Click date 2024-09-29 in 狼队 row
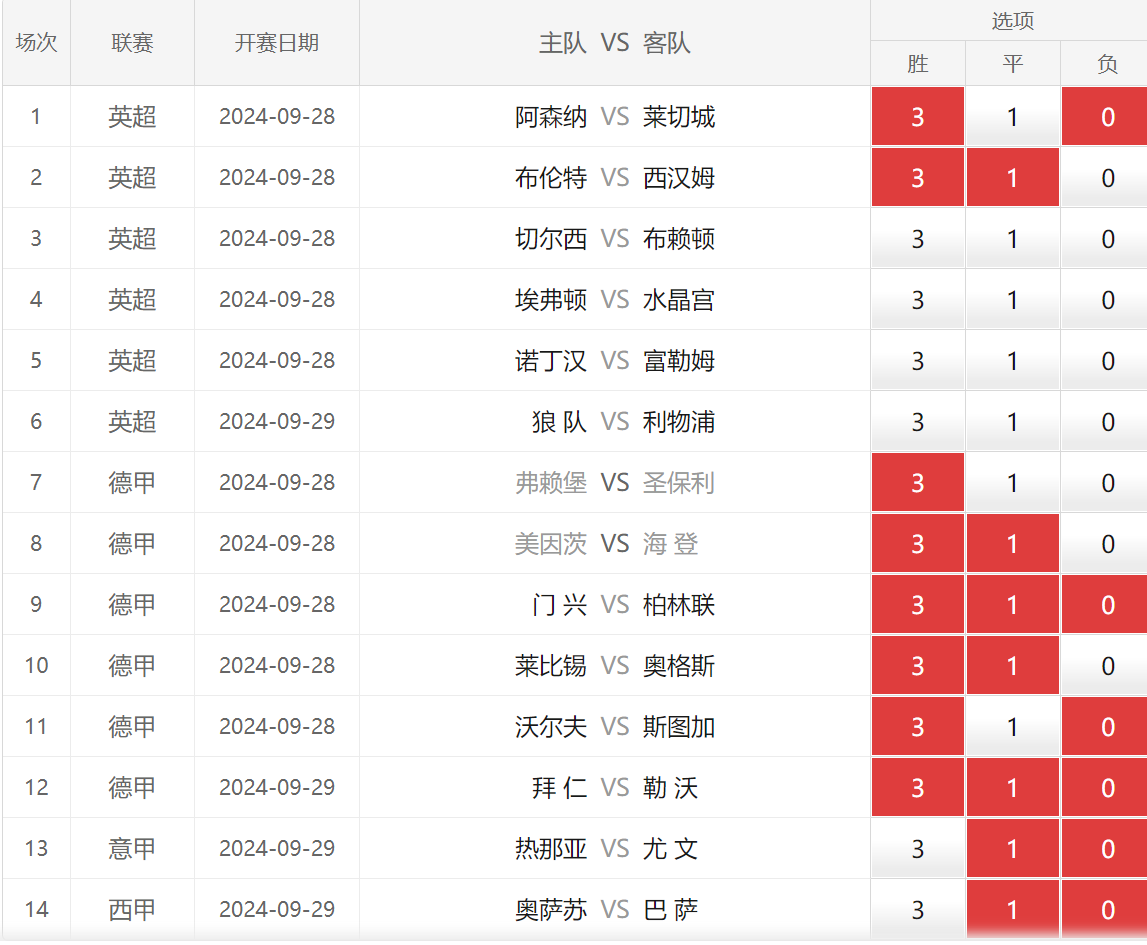 point(277,421)
